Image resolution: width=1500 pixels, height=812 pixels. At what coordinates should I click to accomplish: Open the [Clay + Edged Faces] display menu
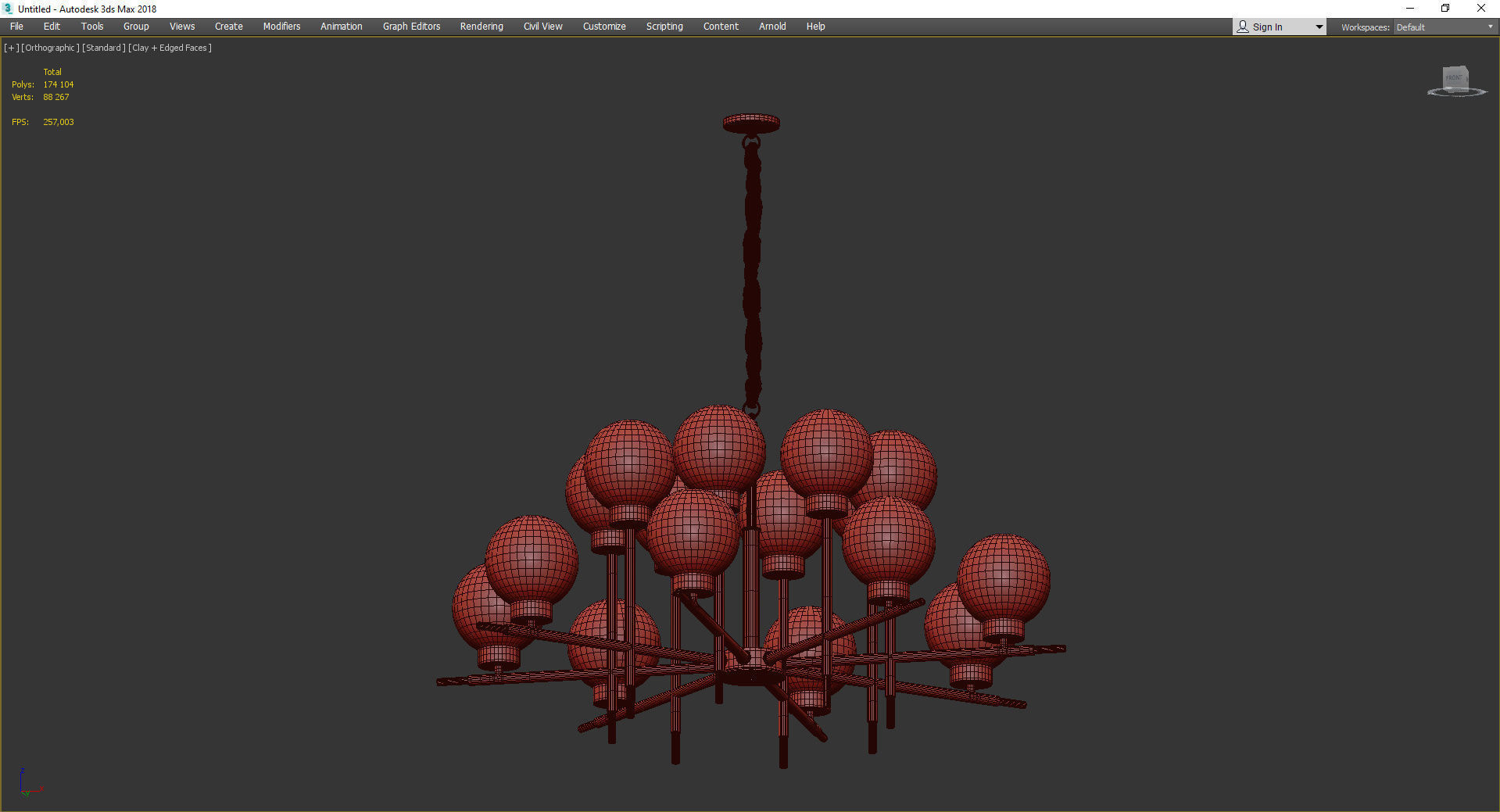pos(170,48)
